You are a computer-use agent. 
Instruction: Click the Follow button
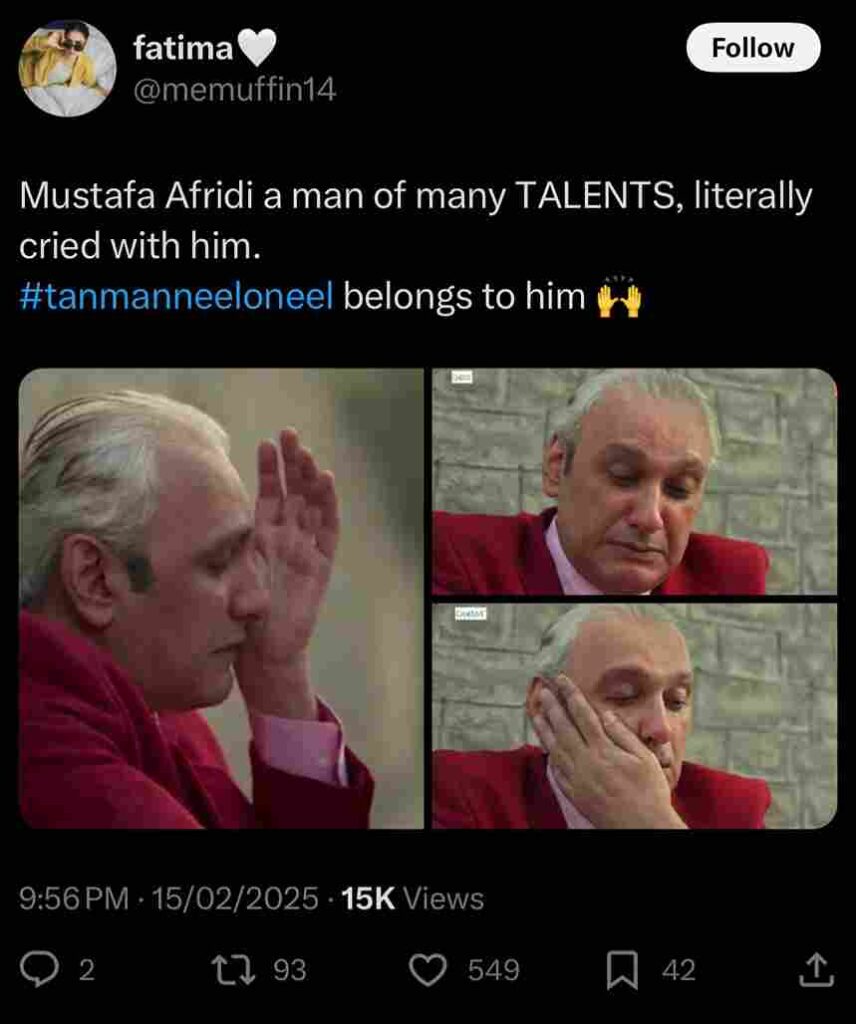pos(753,48)
